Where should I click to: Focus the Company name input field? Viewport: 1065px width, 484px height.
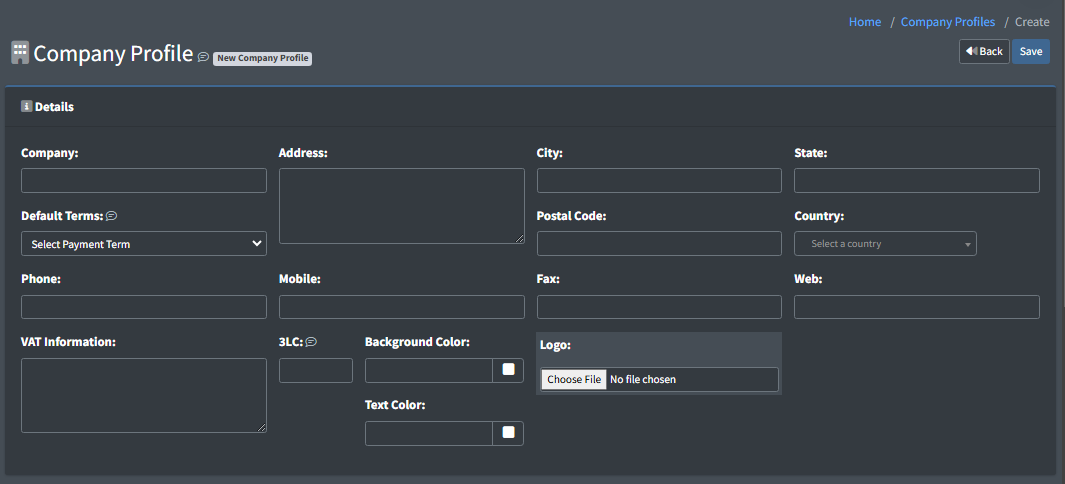(144, 181)
